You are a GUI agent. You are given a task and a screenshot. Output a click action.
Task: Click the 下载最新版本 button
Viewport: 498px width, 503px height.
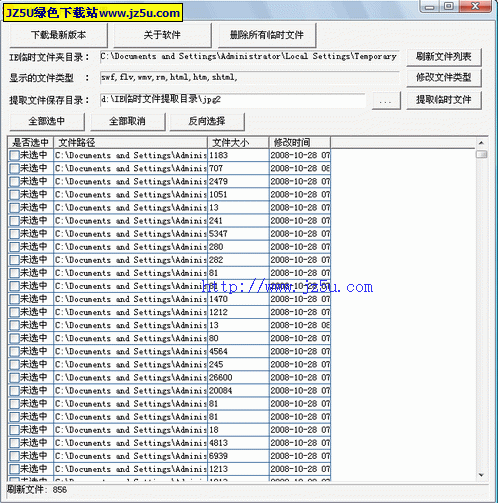pos(59,35)
